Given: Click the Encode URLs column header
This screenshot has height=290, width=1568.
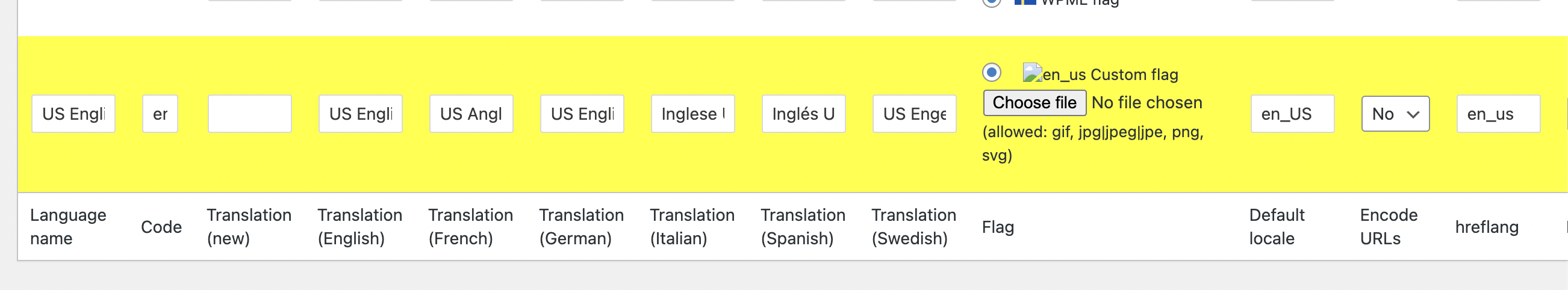Looking at the screenshot, I should click(x=1389, y=227).
